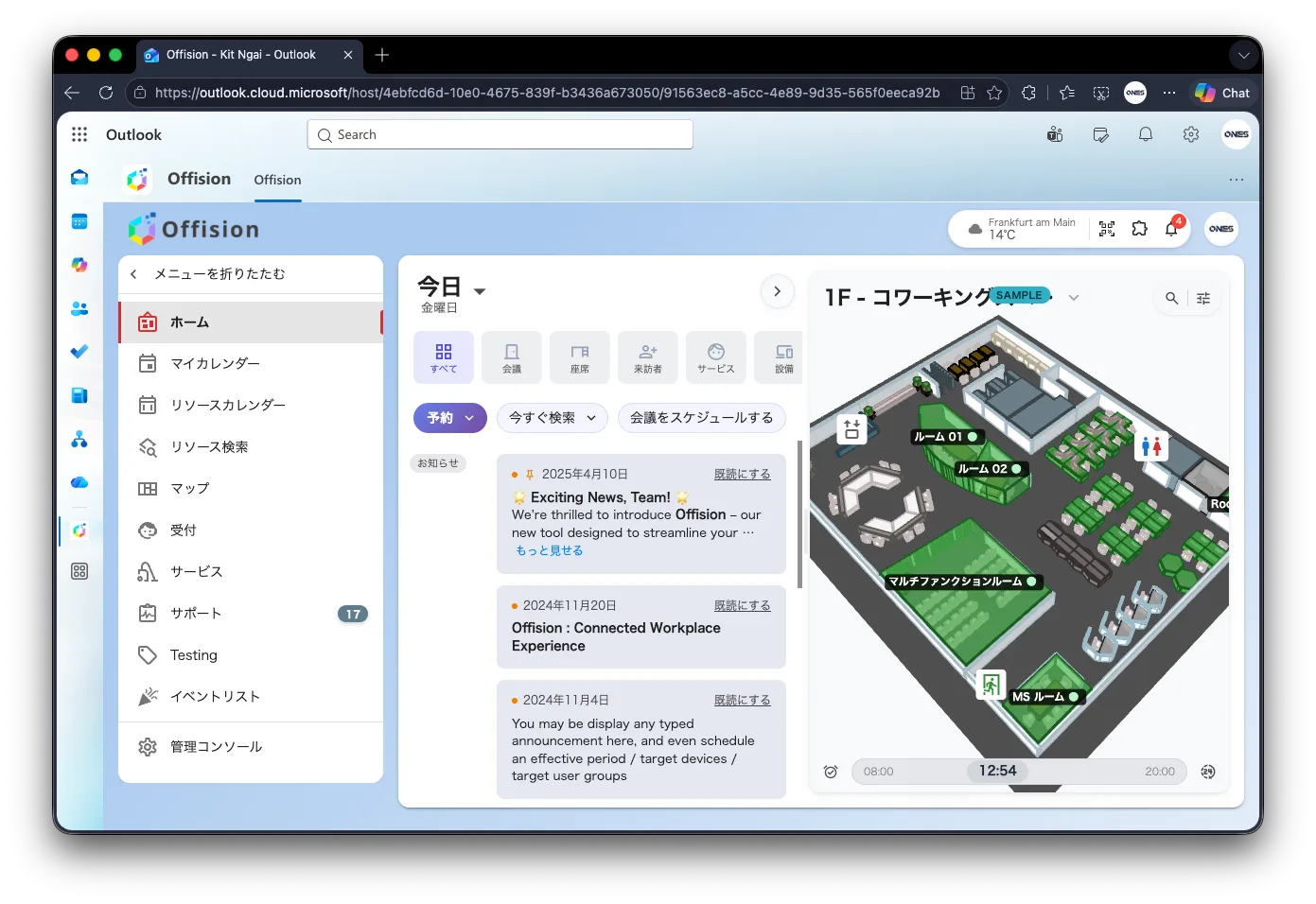The height and width of the screenshot is (904, 1316).
Task: Select the elevator marker on the map
Action: pos(851,429)
